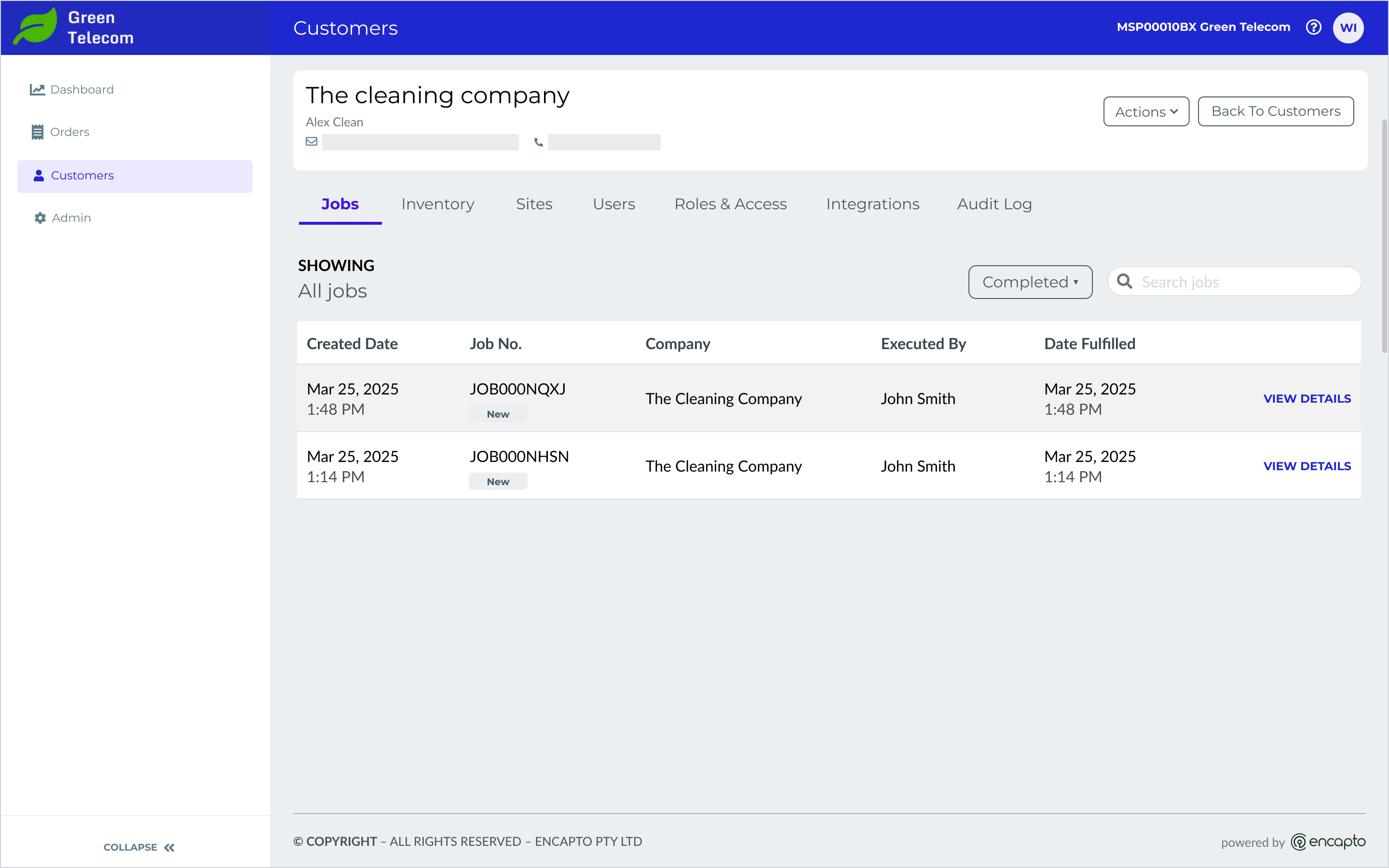Click the contact name Alex Clean
This screenshot has height=868, width=1389.
334,122
